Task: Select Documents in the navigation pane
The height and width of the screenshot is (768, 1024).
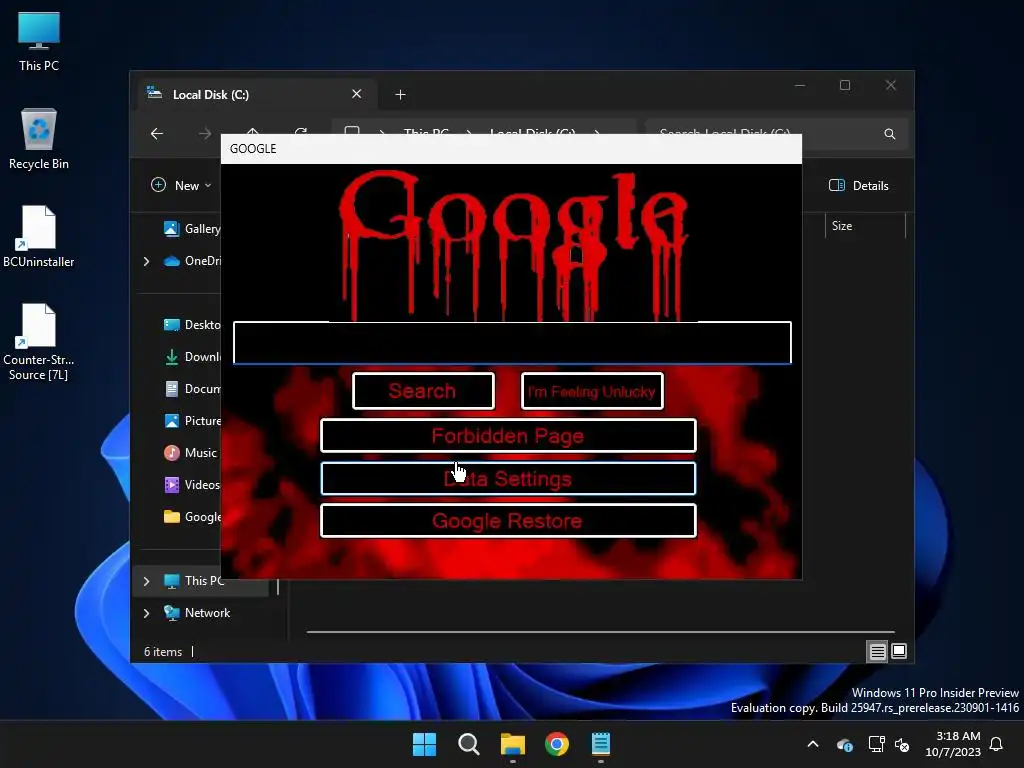Action: pos(191,389)
